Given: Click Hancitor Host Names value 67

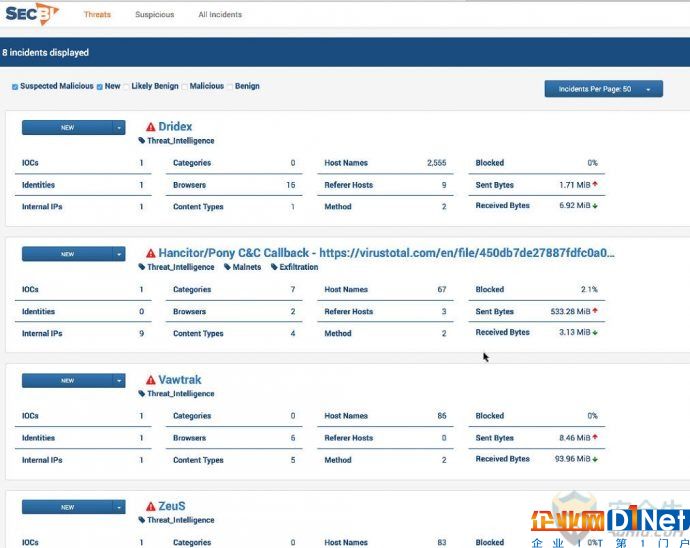Looking at the screenshot, I should (x=442, y=290).
